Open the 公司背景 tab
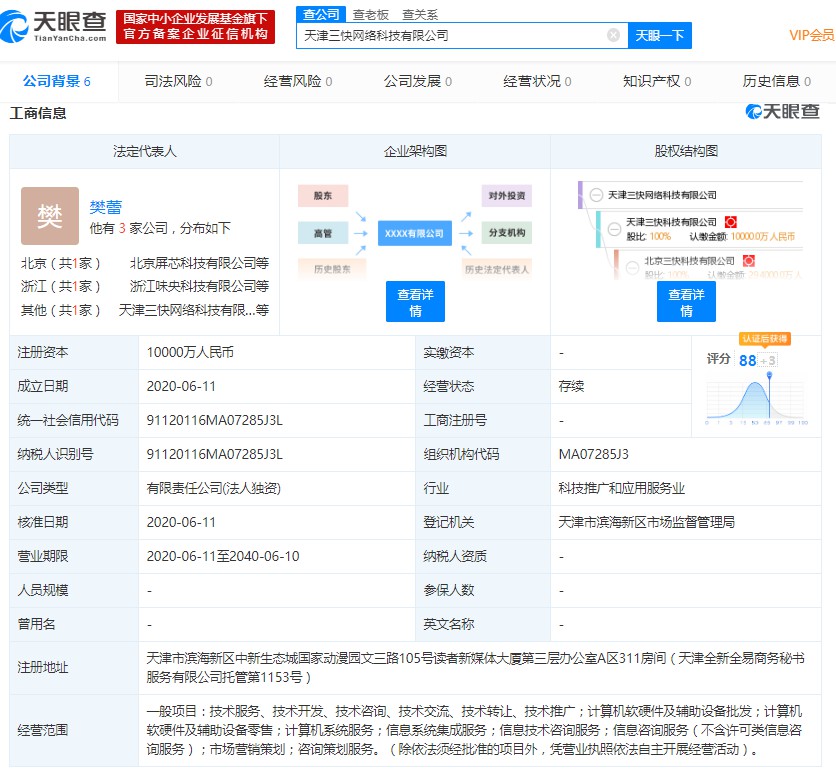Image resolution: width=836 pixels, height=776 pixels. pos(57,81)
